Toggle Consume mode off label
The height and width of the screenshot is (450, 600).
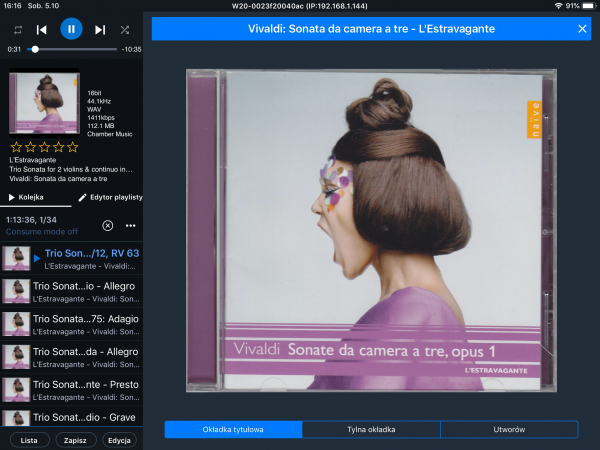(42, 232)
